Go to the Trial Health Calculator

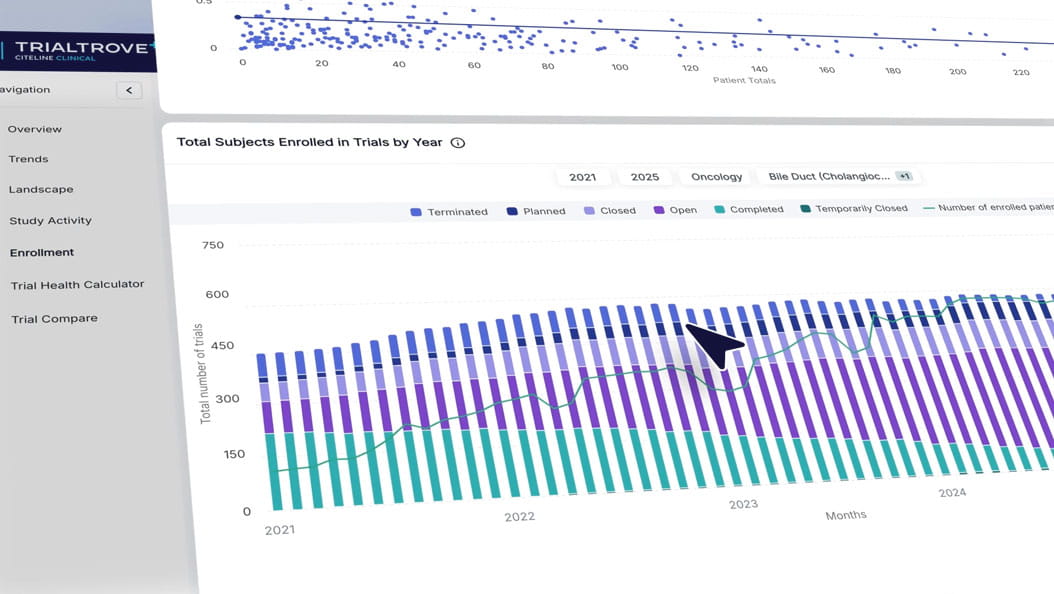(x=78, y=284)
